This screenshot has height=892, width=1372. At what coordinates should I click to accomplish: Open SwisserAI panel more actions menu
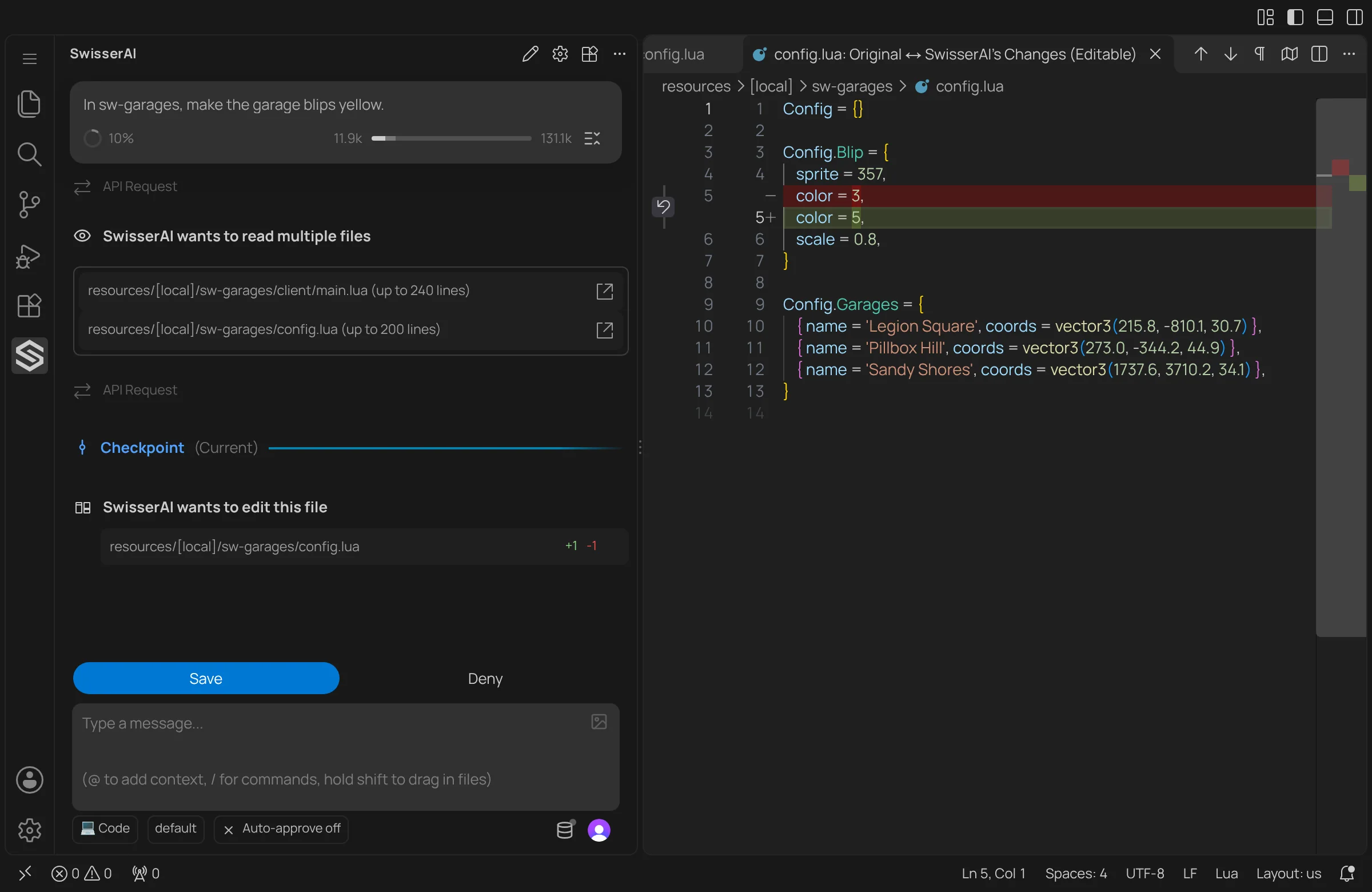point(620,54)
